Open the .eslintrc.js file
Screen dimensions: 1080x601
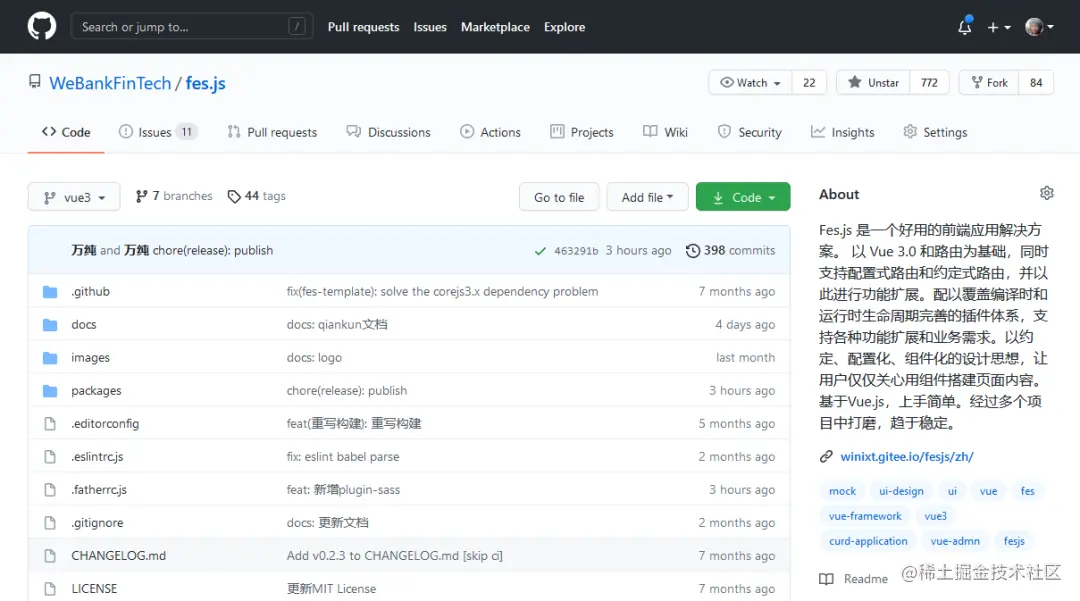(x=97, y=456)
